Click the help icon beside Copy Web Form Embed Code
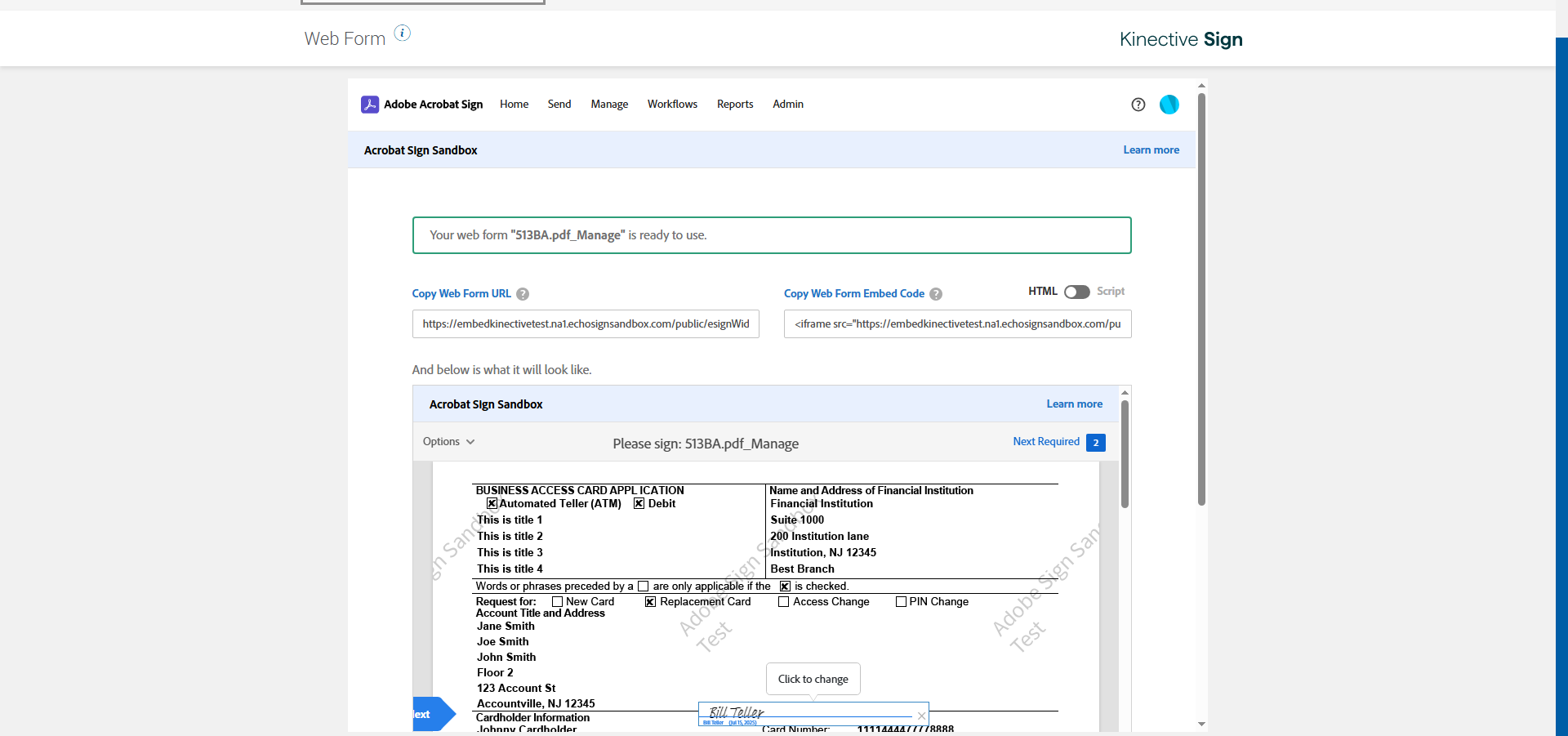 coord(936,294)
